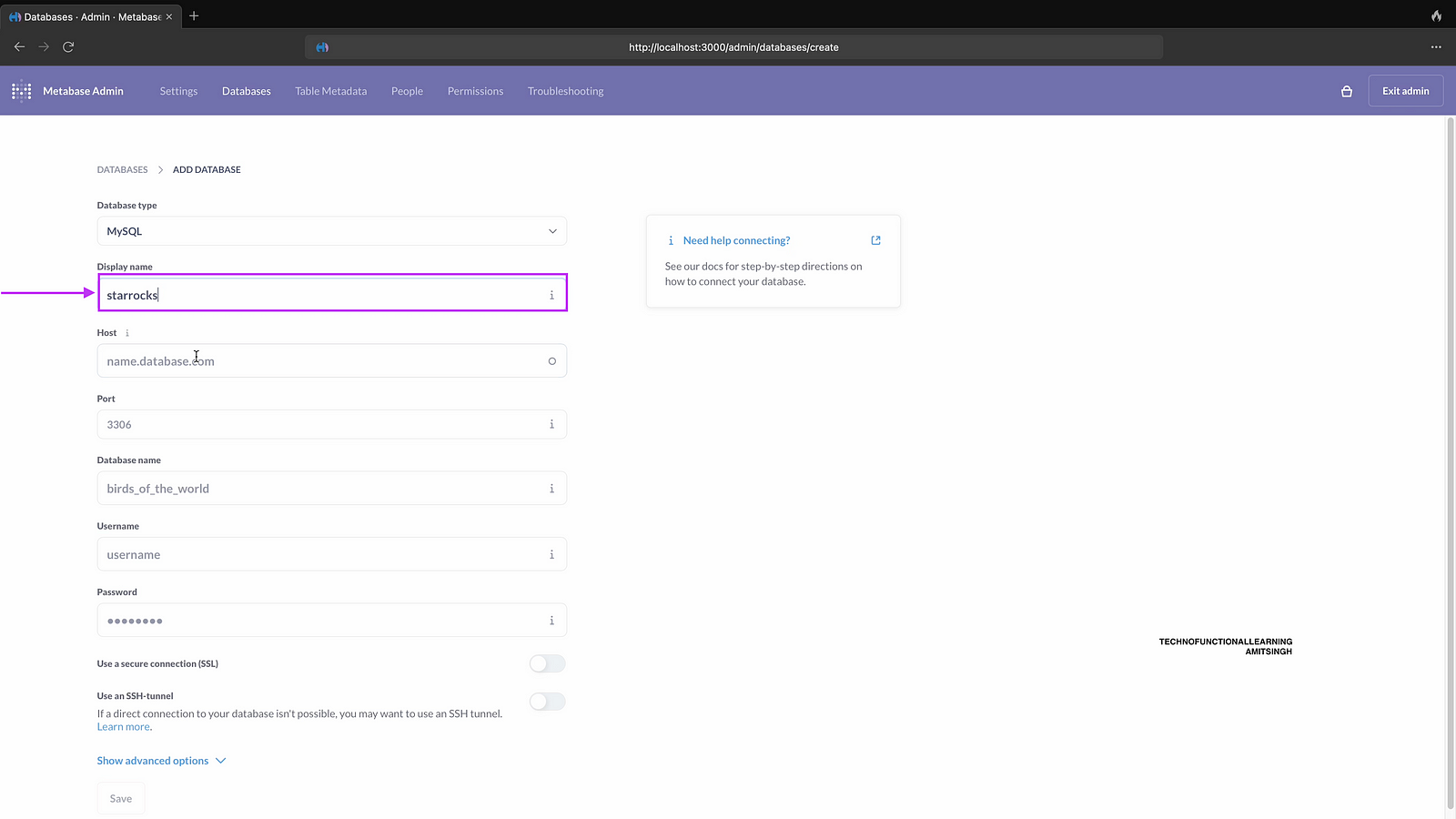1456x819 pixels.
Task: Click the Metabase logo icon
Action: [x=21, y=91]
